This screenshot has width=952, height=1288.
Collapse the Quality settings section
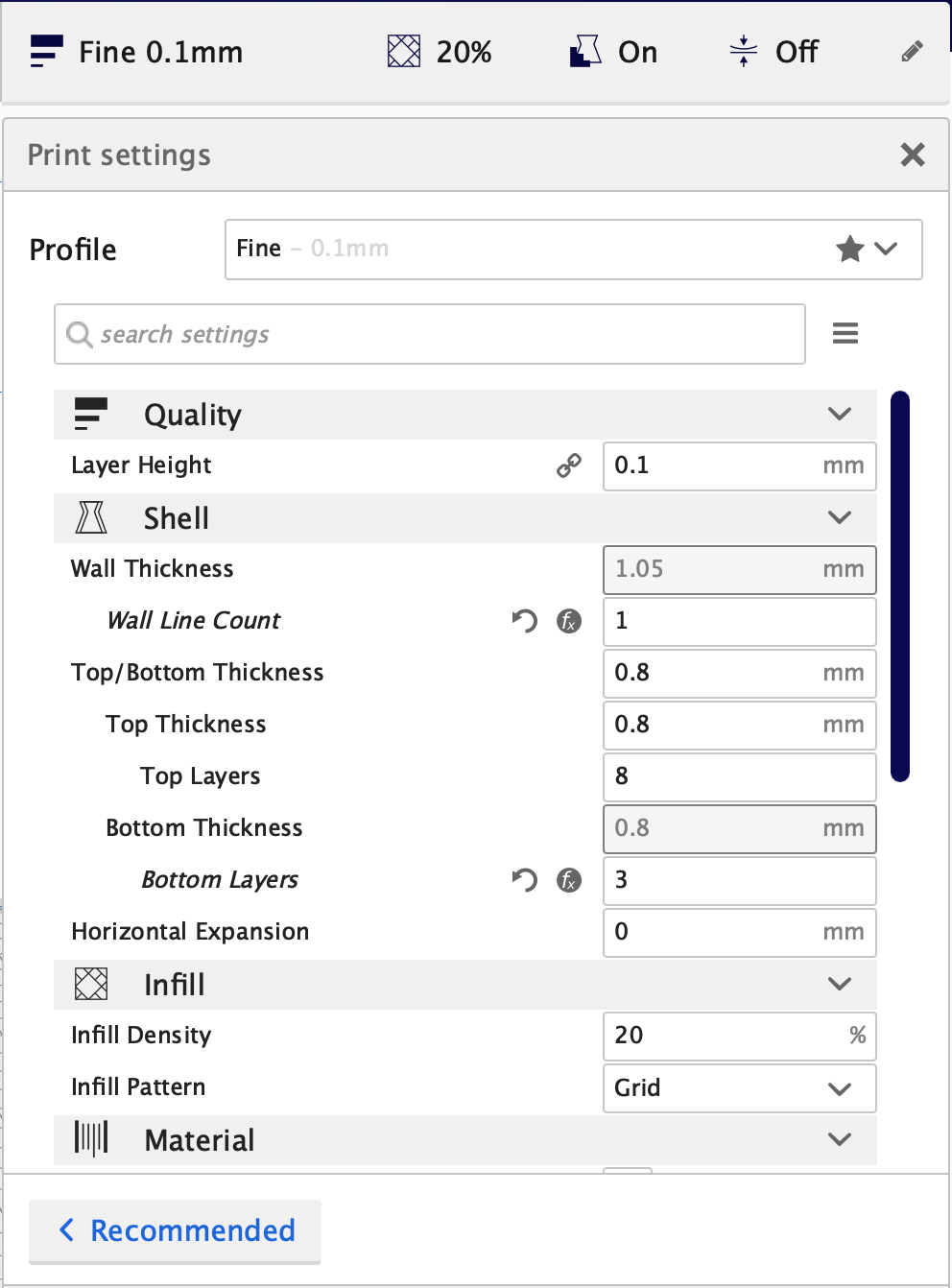tap(839, 415)
